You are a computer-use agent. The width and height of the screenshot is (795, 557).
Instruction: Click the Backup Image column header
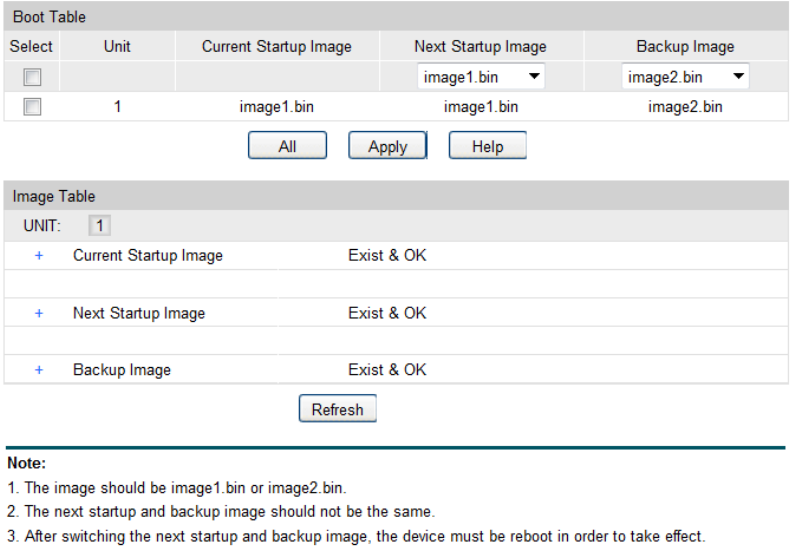tap(685, 46)
